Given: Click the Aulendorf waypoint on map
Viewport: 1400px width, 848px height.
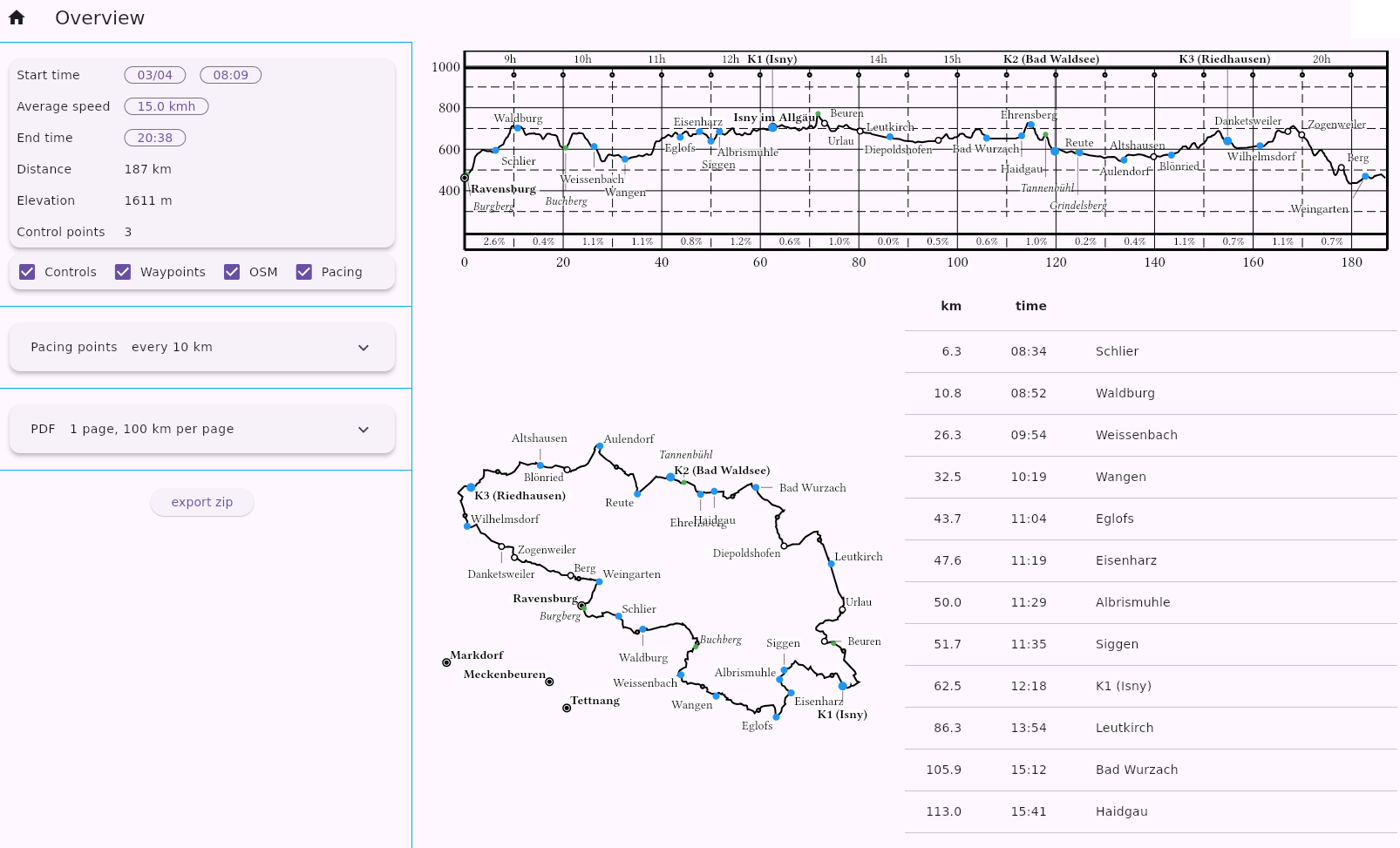Looking at the screenshot, I should (x=599, y=446).
